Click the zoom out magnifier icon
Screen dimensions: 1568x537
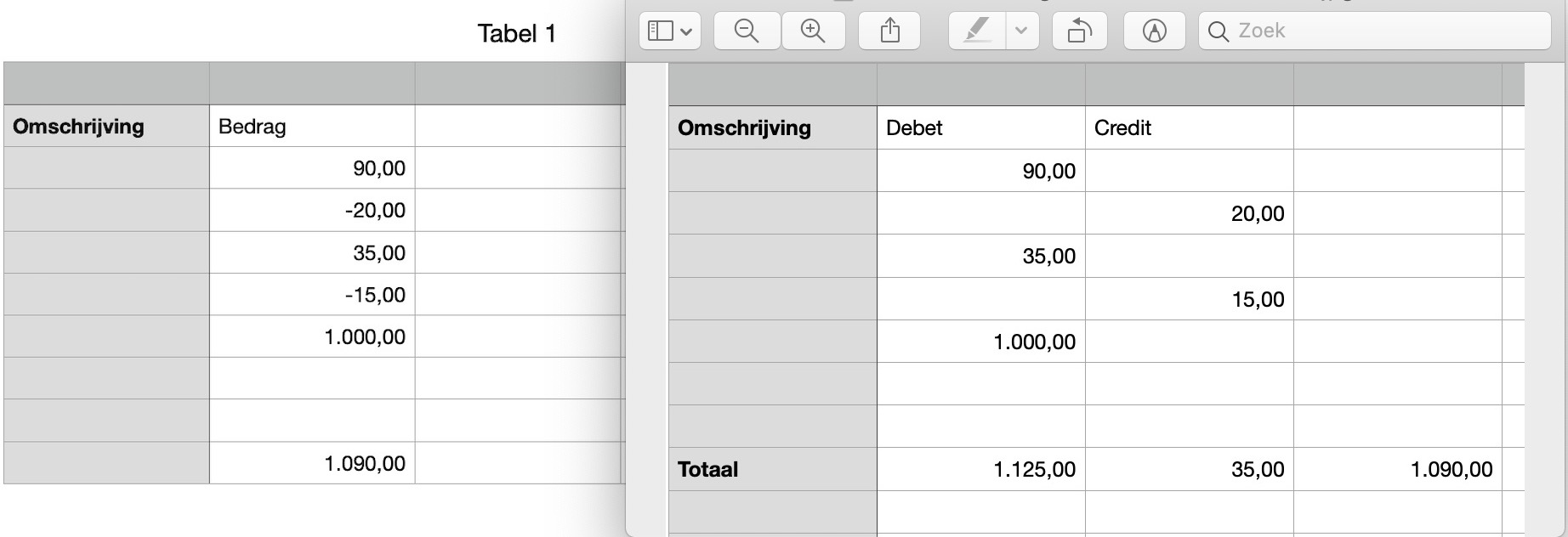point(747,31)
